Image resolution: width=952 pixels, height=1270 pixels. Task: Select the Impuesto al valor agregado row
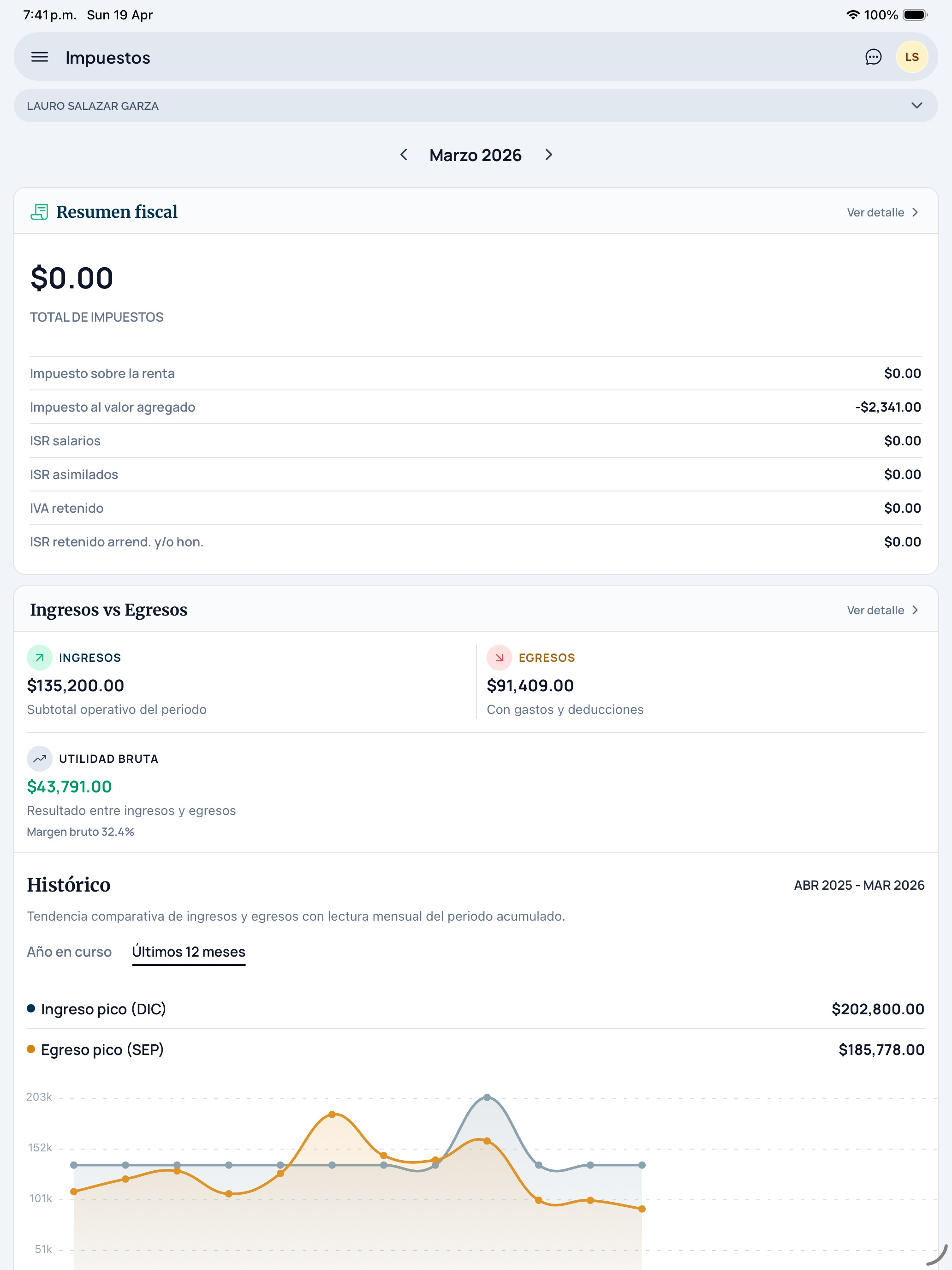476,407
